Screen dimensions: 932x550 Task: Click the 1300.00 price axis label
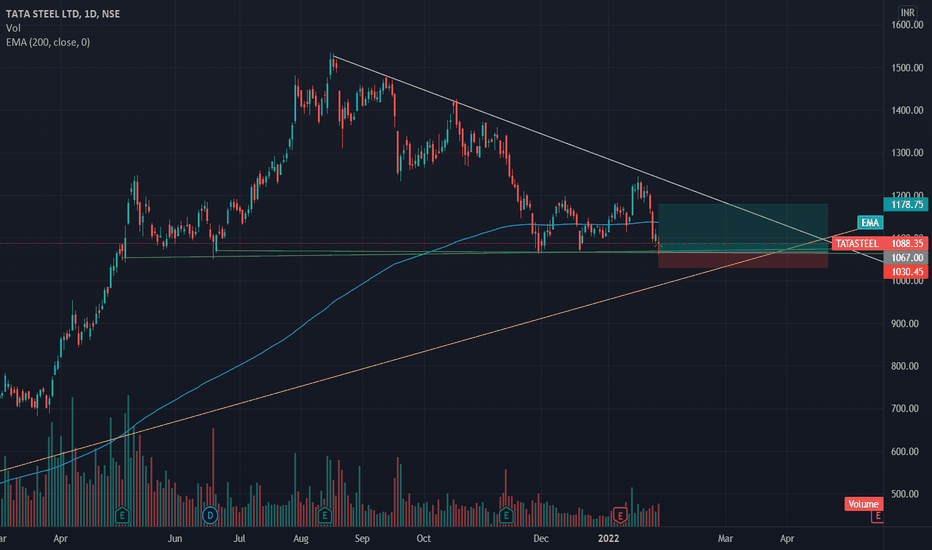907,153
